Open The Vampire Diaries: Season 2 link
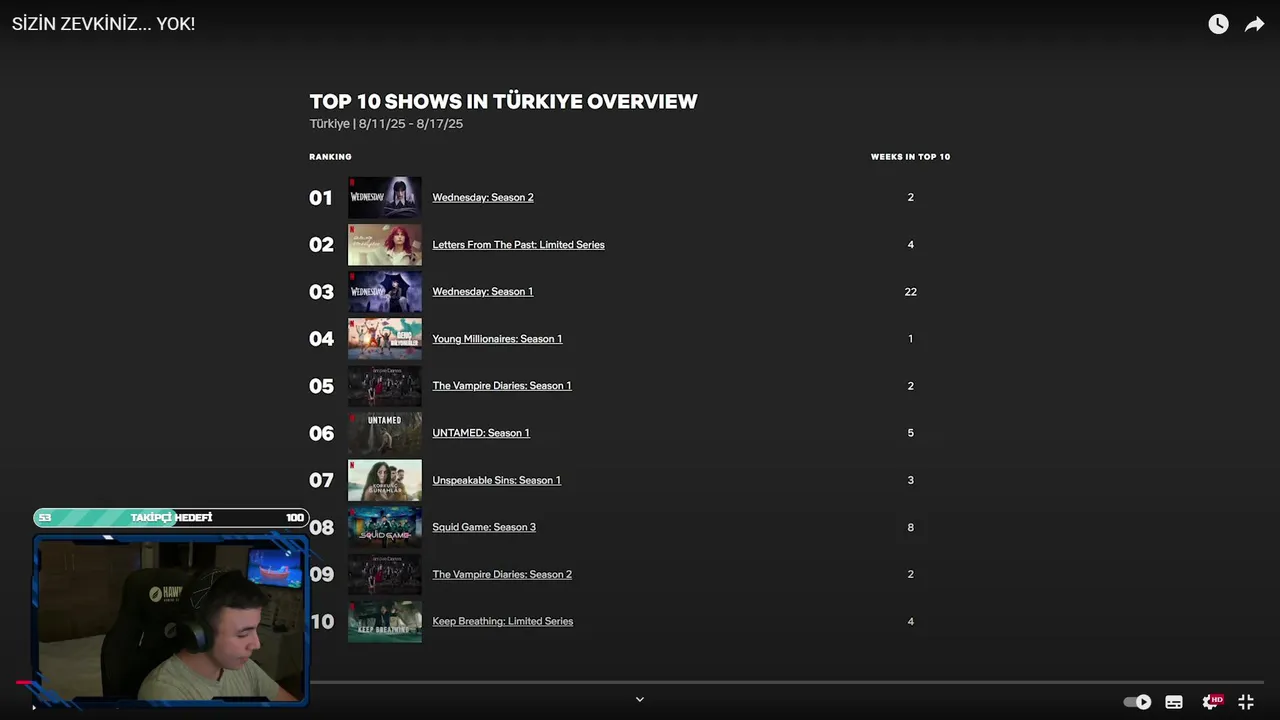This screenshot has width=1280, height=720. point(502,573)
